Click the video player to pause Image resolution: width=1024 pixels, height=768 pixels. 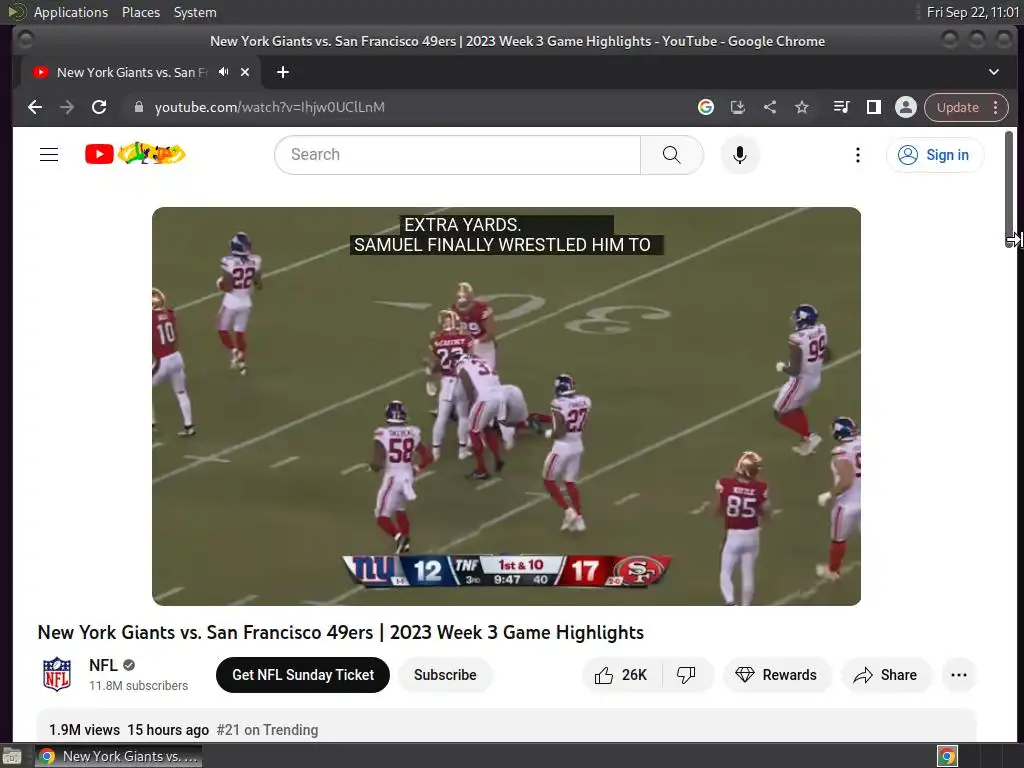click(506, 406)
